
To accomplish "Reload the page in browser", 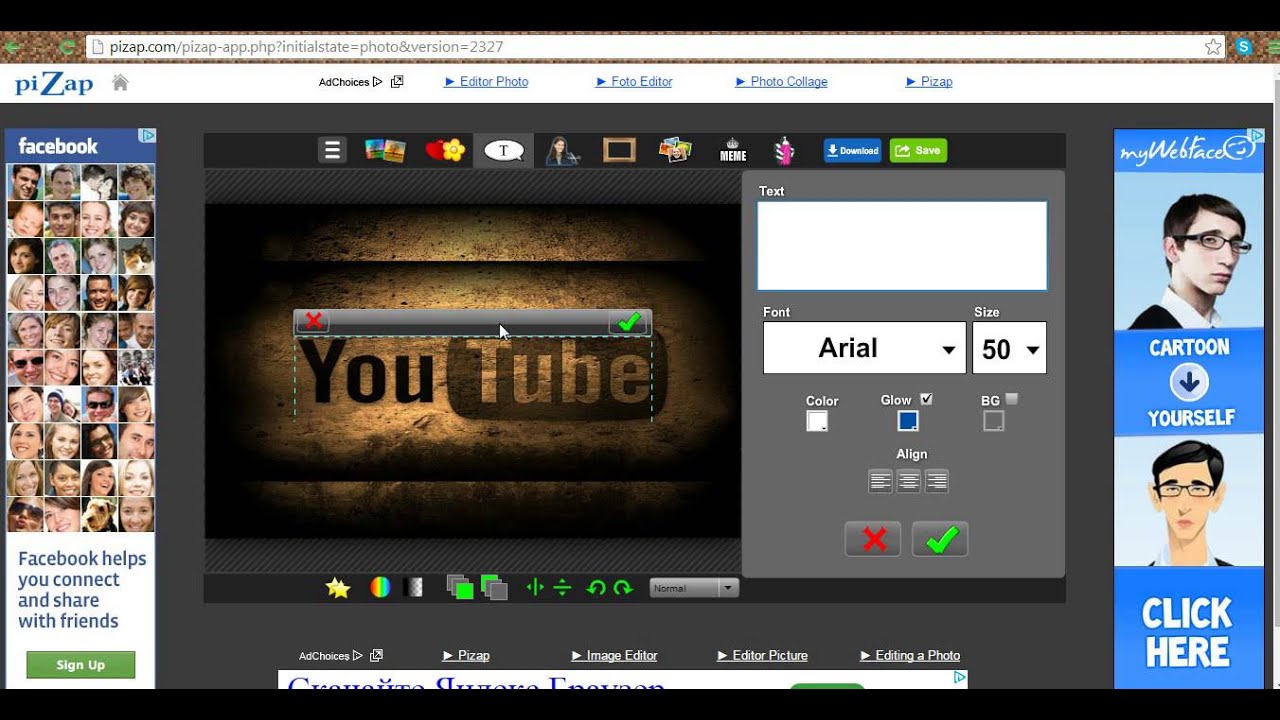I will tap(67, 47).
